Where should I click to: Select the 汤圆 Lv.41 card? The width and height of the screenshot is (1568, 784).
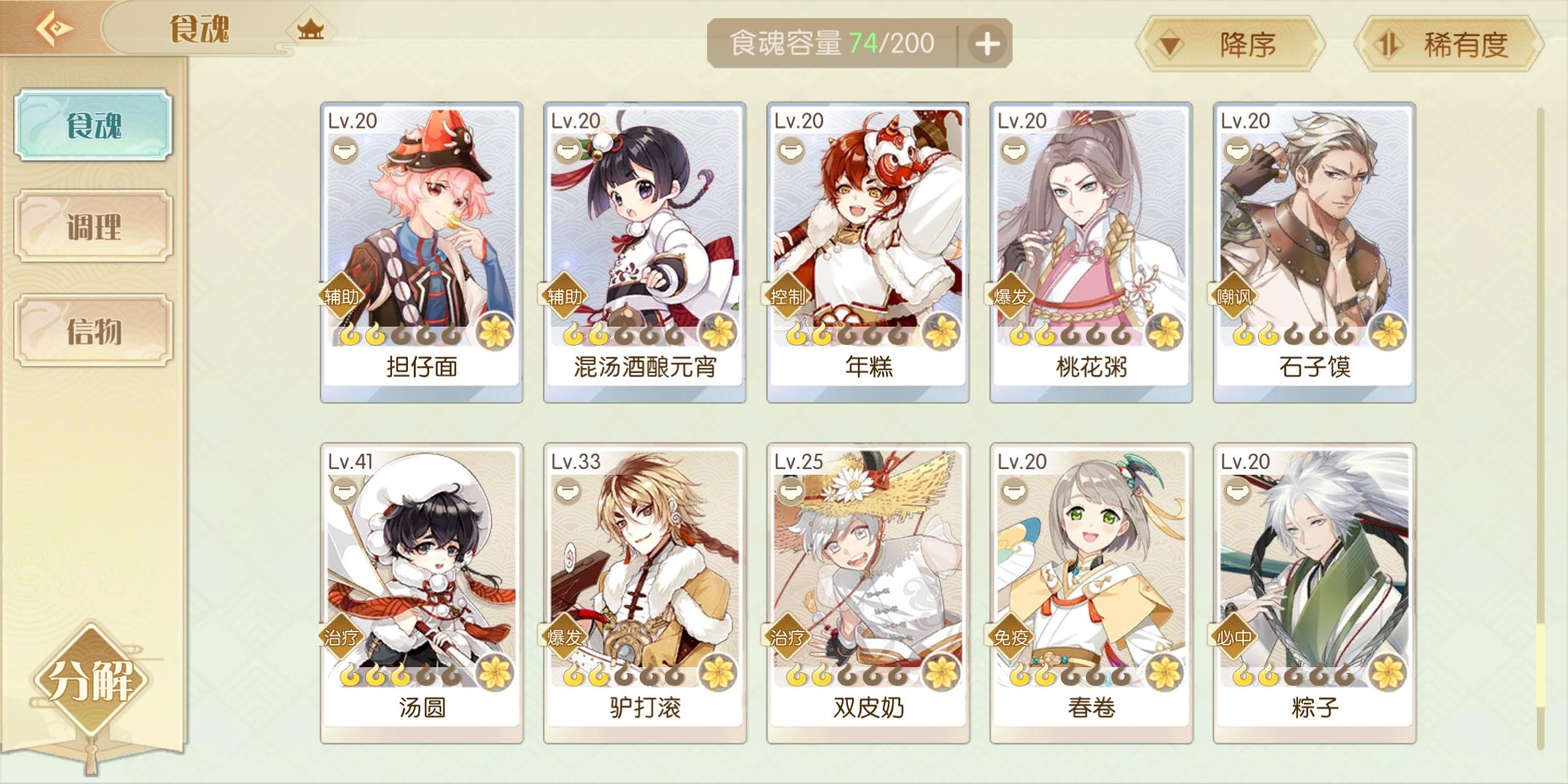tap(422, 593)
